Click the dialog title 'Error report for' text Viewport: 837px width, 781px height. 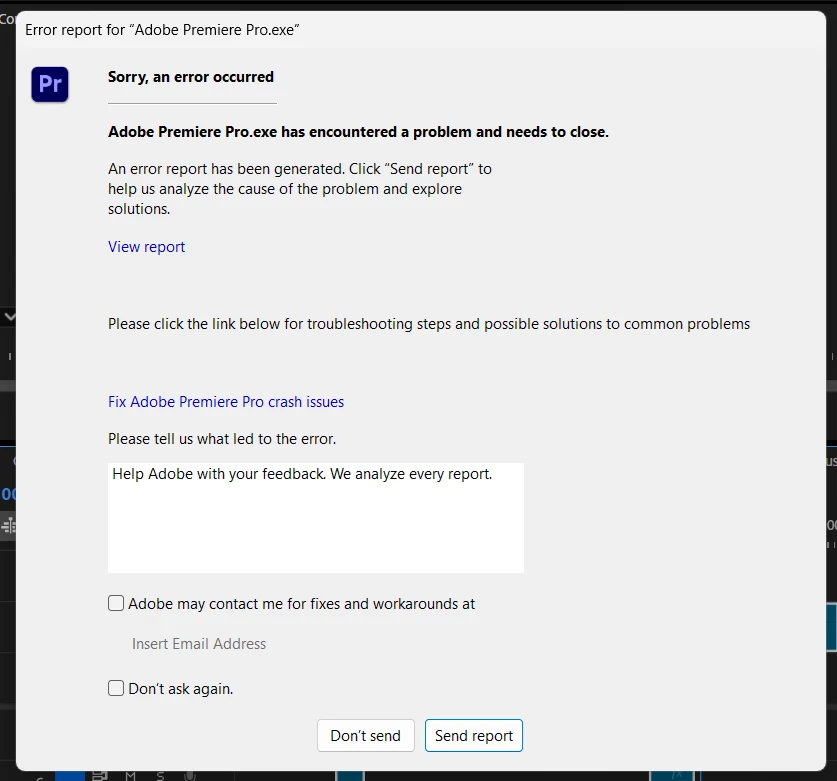point(162,30)
